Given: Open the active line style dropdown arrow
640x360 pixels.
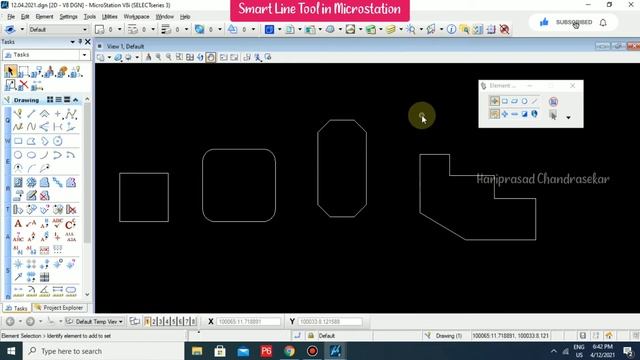Looking at the screenshot, I should [153, 29].
